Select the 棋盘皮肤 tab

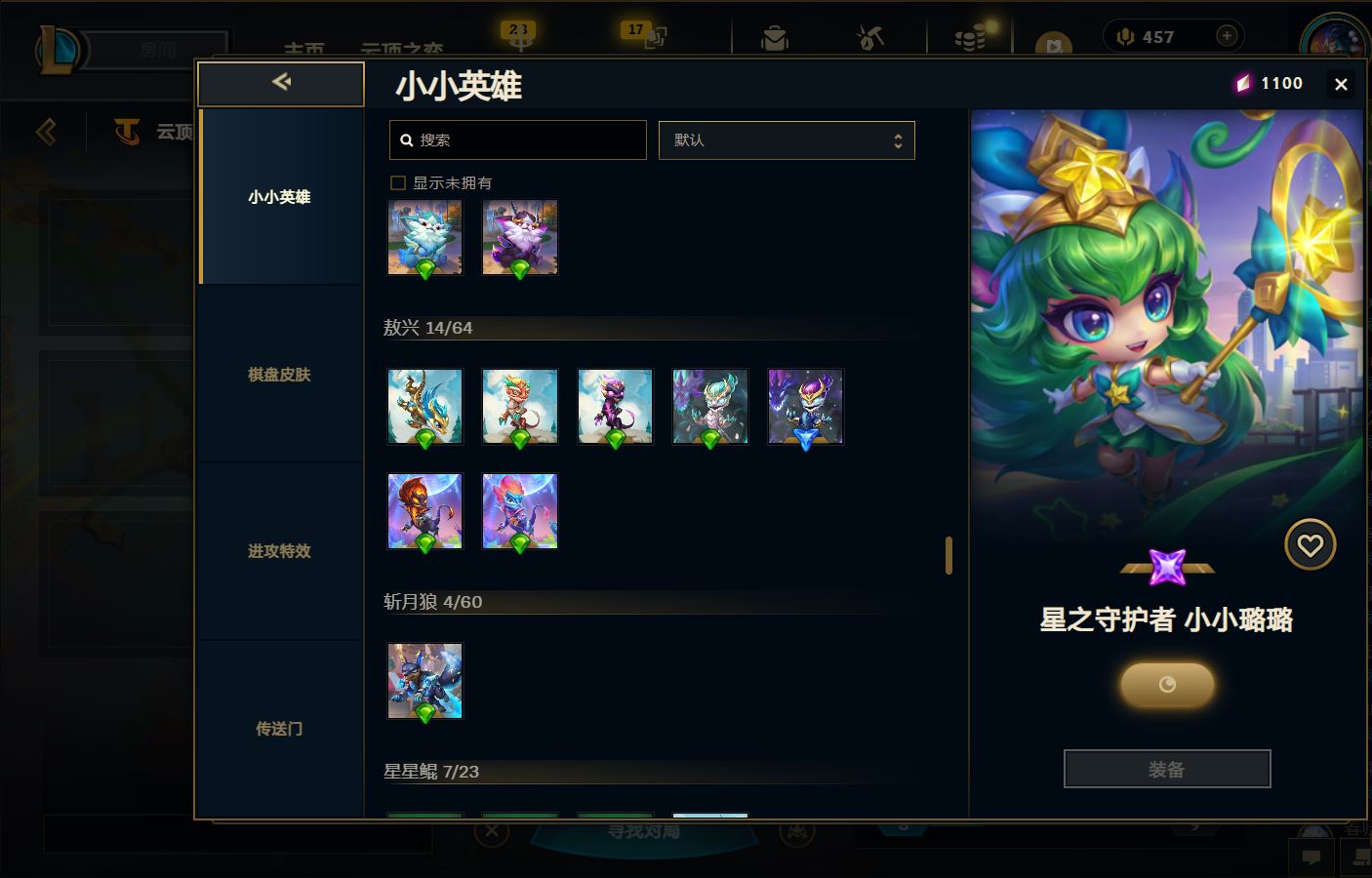click(x=279, y=375)
